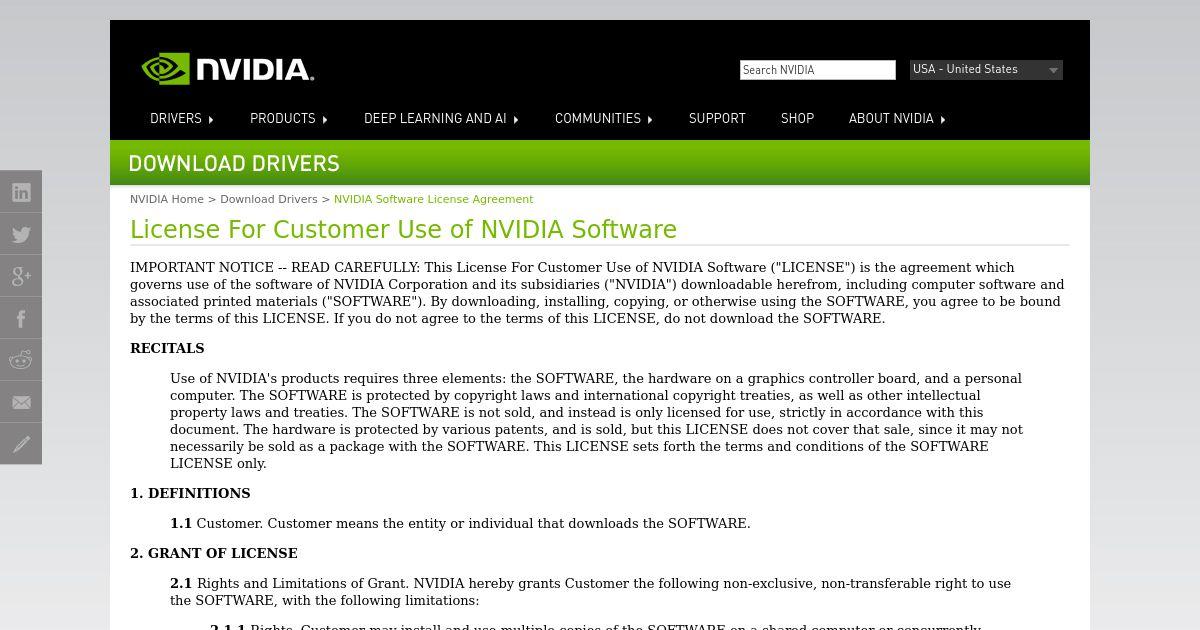This screenshot has width=1200, height=630.
Task: Click the License For Customer Use heading
Action: click(x=403, y=230)
